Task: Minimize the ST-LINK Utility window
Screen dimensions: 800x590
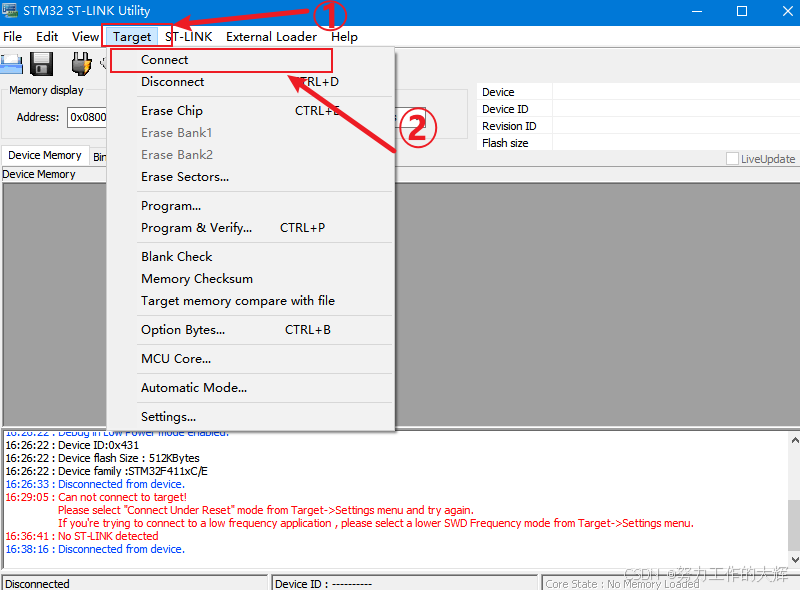Action: point(697,11)
